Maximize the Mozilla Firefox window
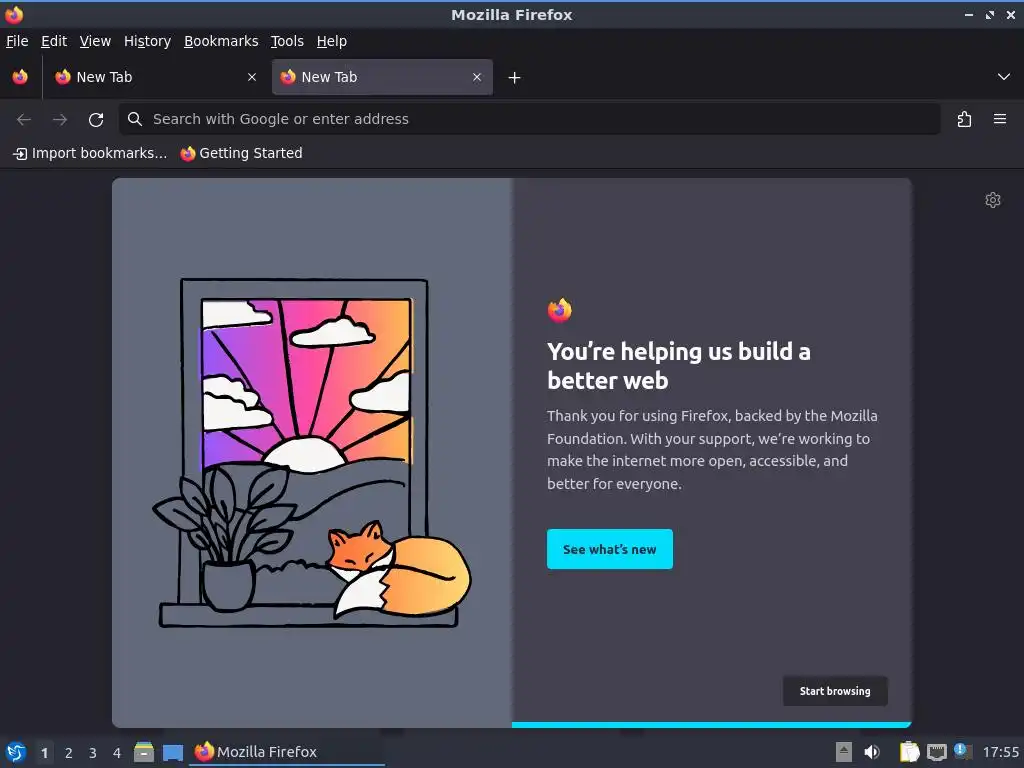Viewport: 1024px width, 768px height. 990,14
